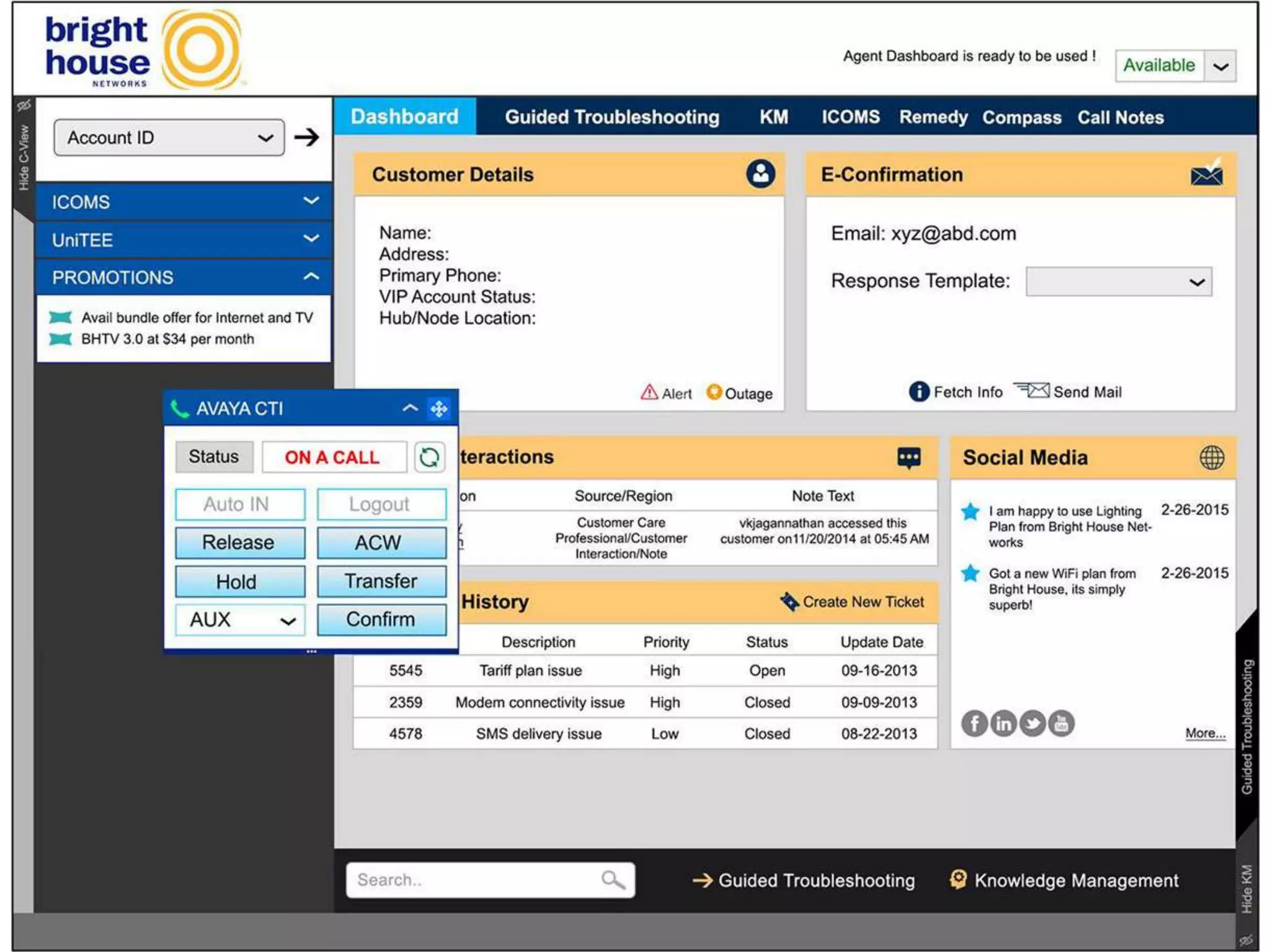Click the customer profile icon in Customer Details
The height and width of the screenshot is (952, 1270).
coord(760,174)
